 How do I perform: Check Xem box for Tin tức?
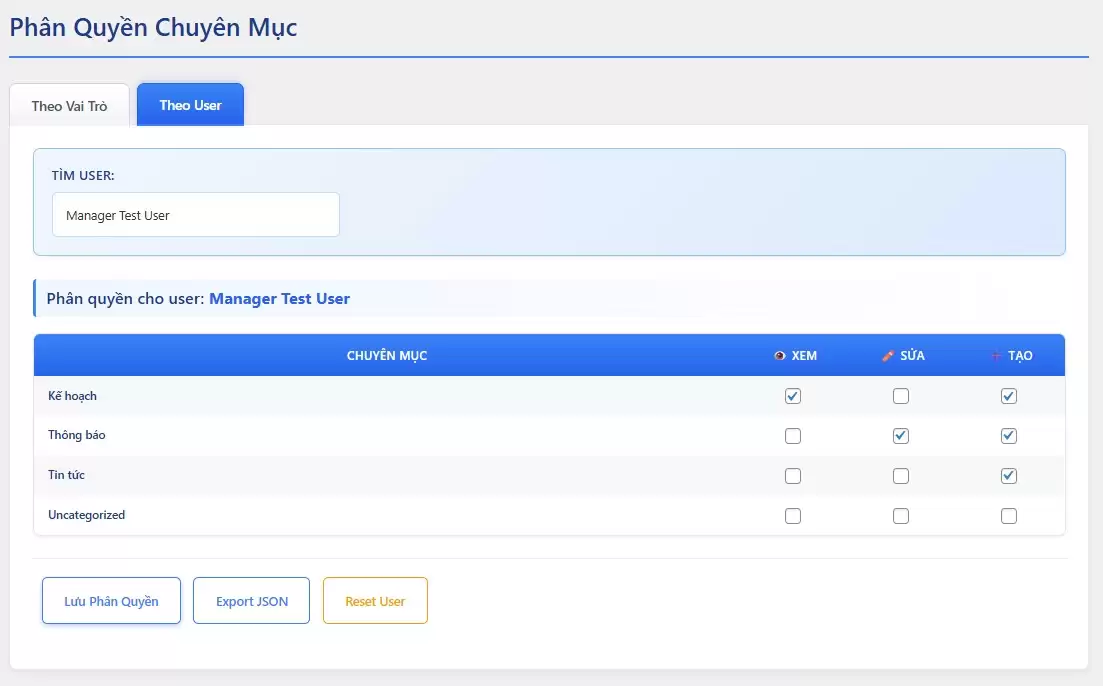793,476
